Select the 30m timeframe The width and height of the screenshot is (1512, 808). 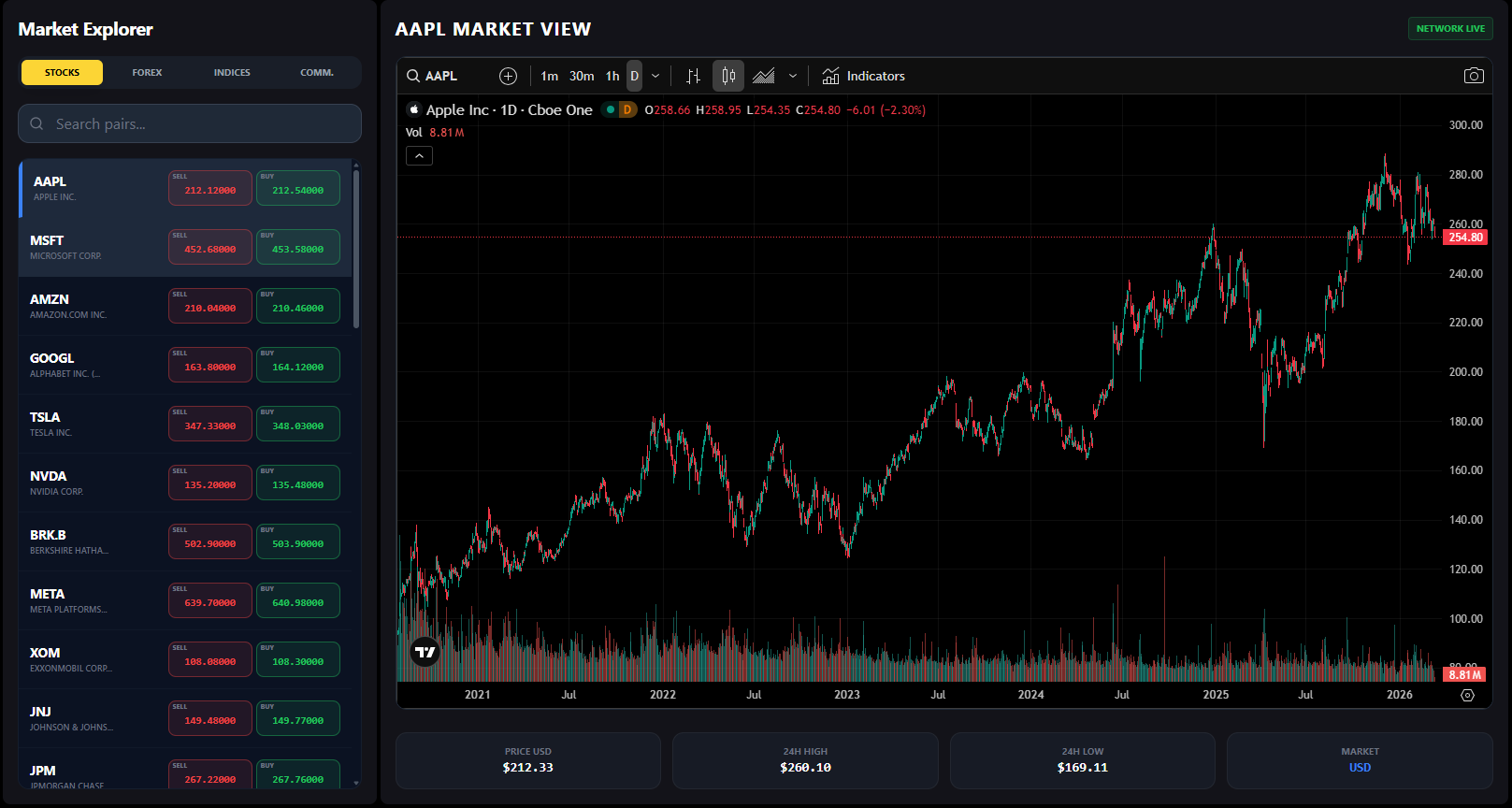tap(582, 76)
